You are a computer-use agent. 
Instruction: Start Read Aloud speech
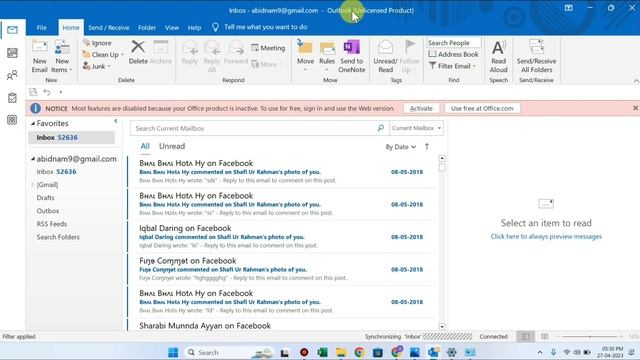tap(498, 56)
